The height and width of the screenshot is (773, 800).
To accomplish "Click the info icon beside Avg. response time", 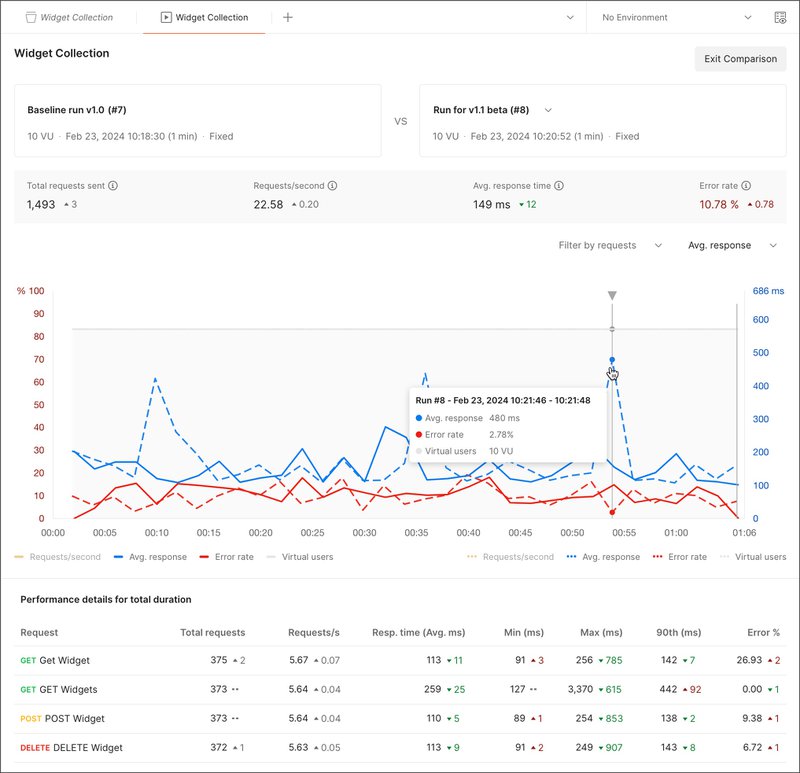I will [560, 185].
